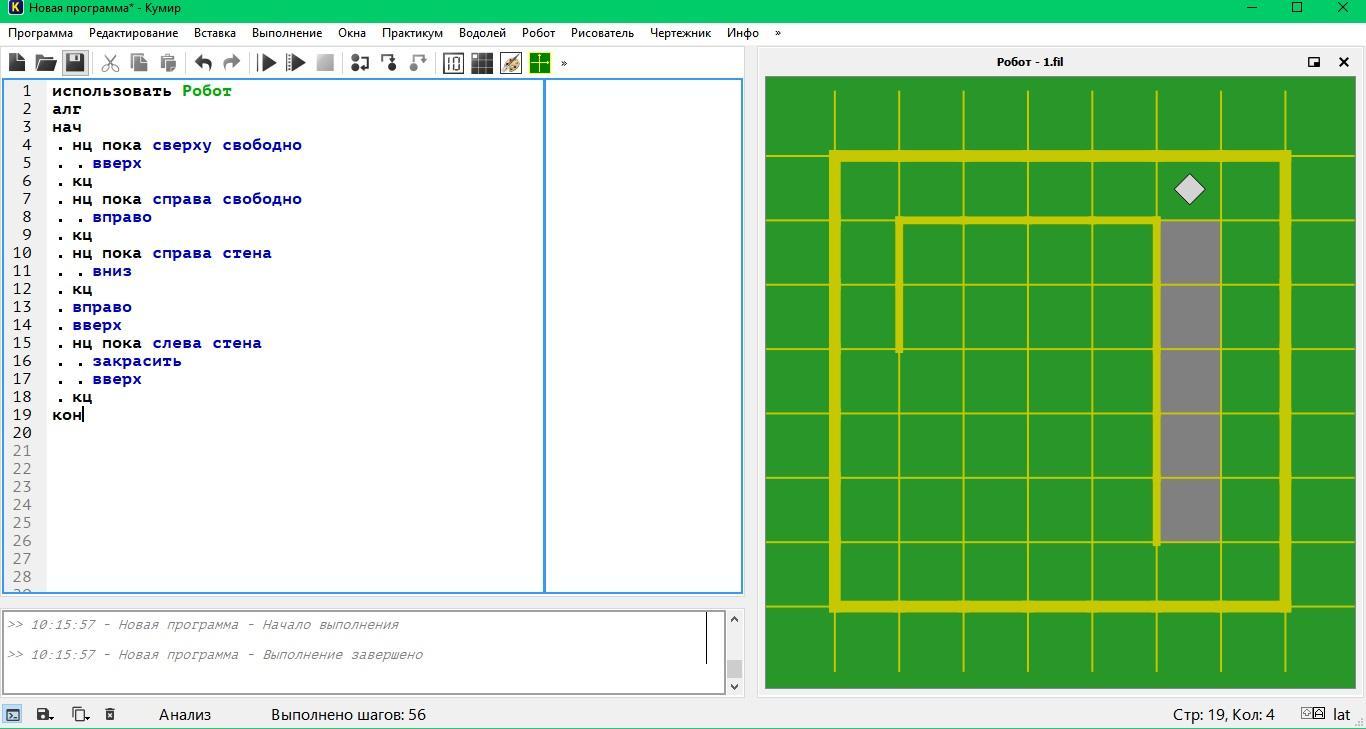Click the 'нц пока справа стена' line
This screenshot has height=729, width=1366.
[x=172, y=253]
